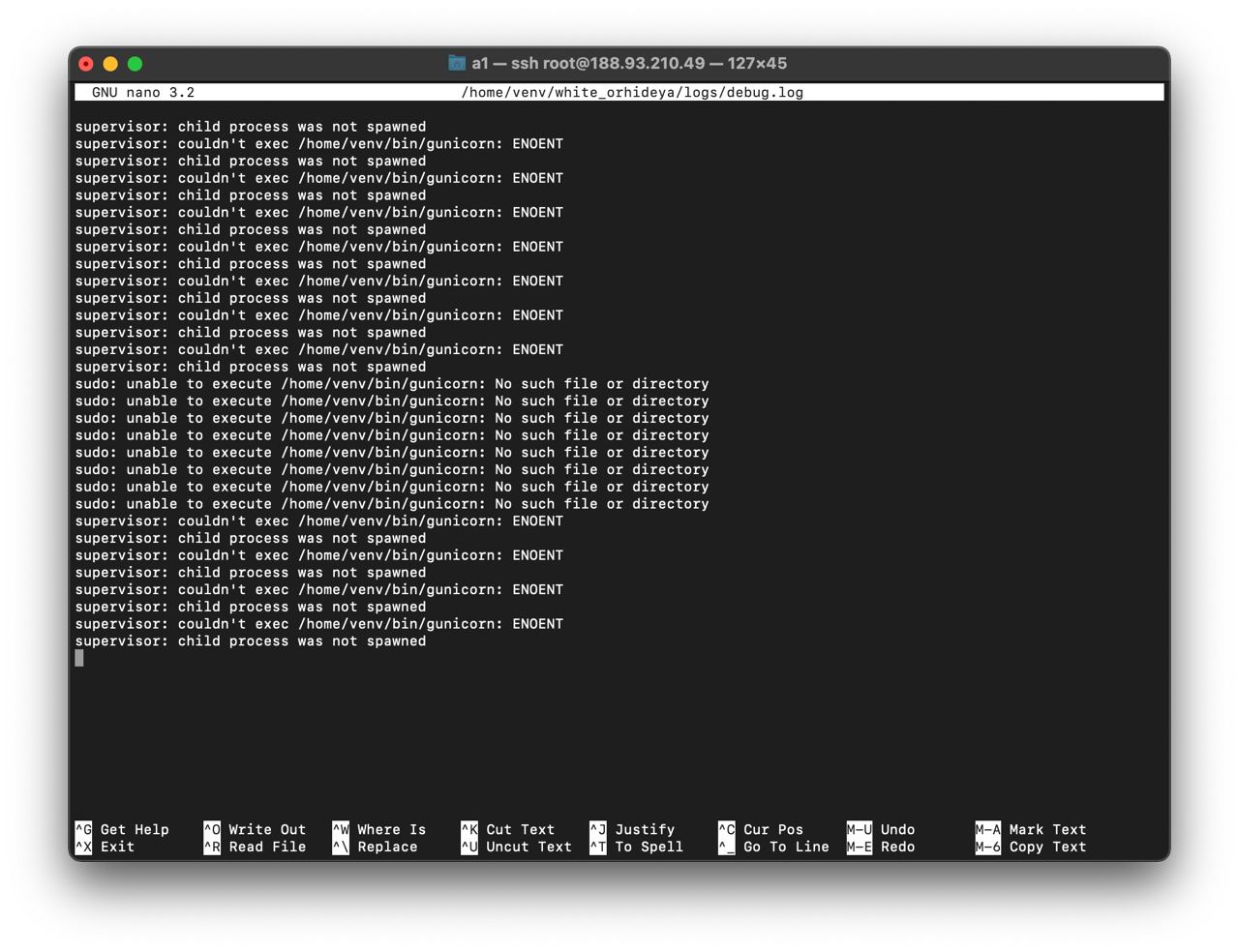
Task: Click the ^C Cur Pos shortcut
Action: click(x=761, y=830)
